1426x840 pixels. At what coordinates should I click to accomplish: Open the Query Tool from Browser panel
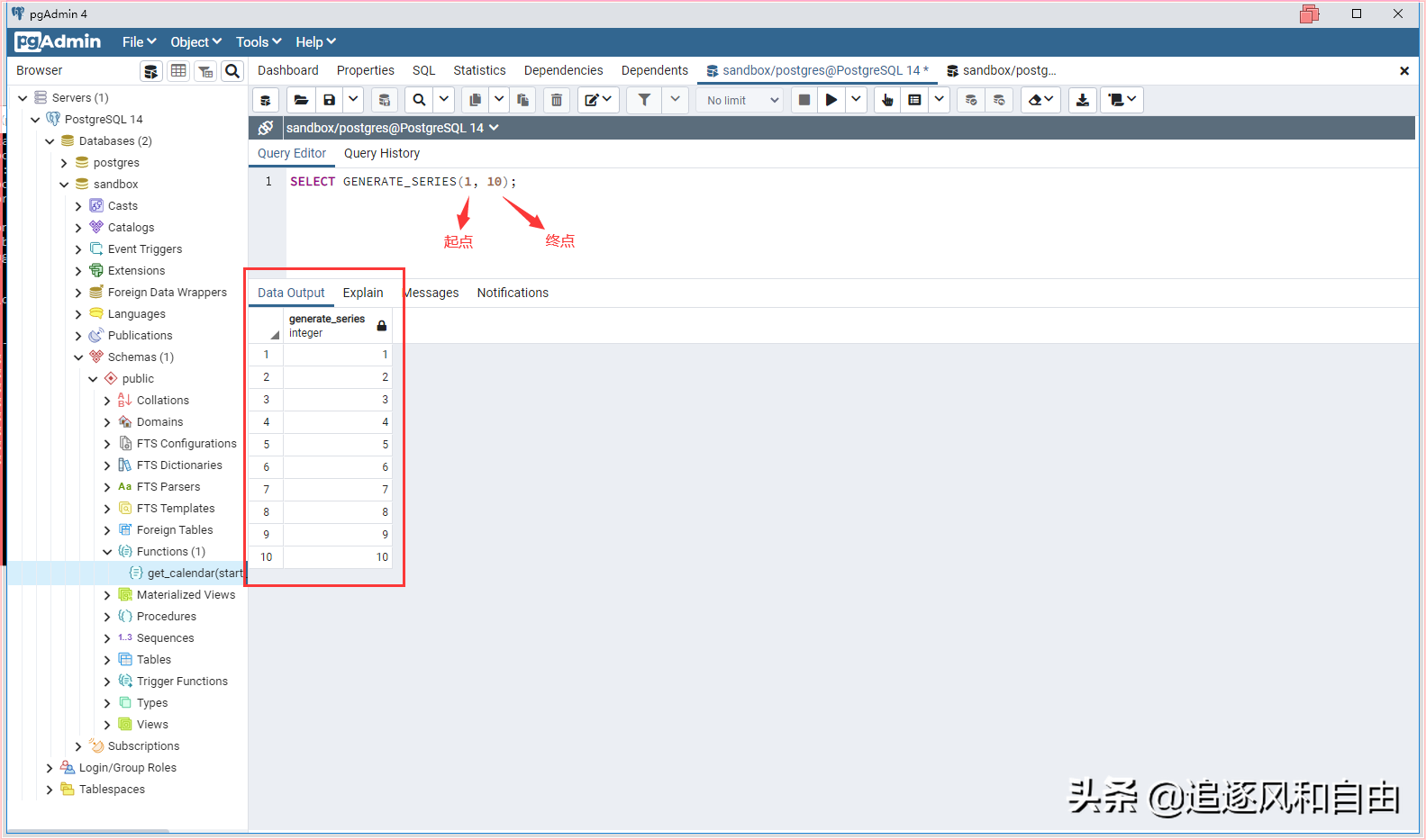[151, 71]
